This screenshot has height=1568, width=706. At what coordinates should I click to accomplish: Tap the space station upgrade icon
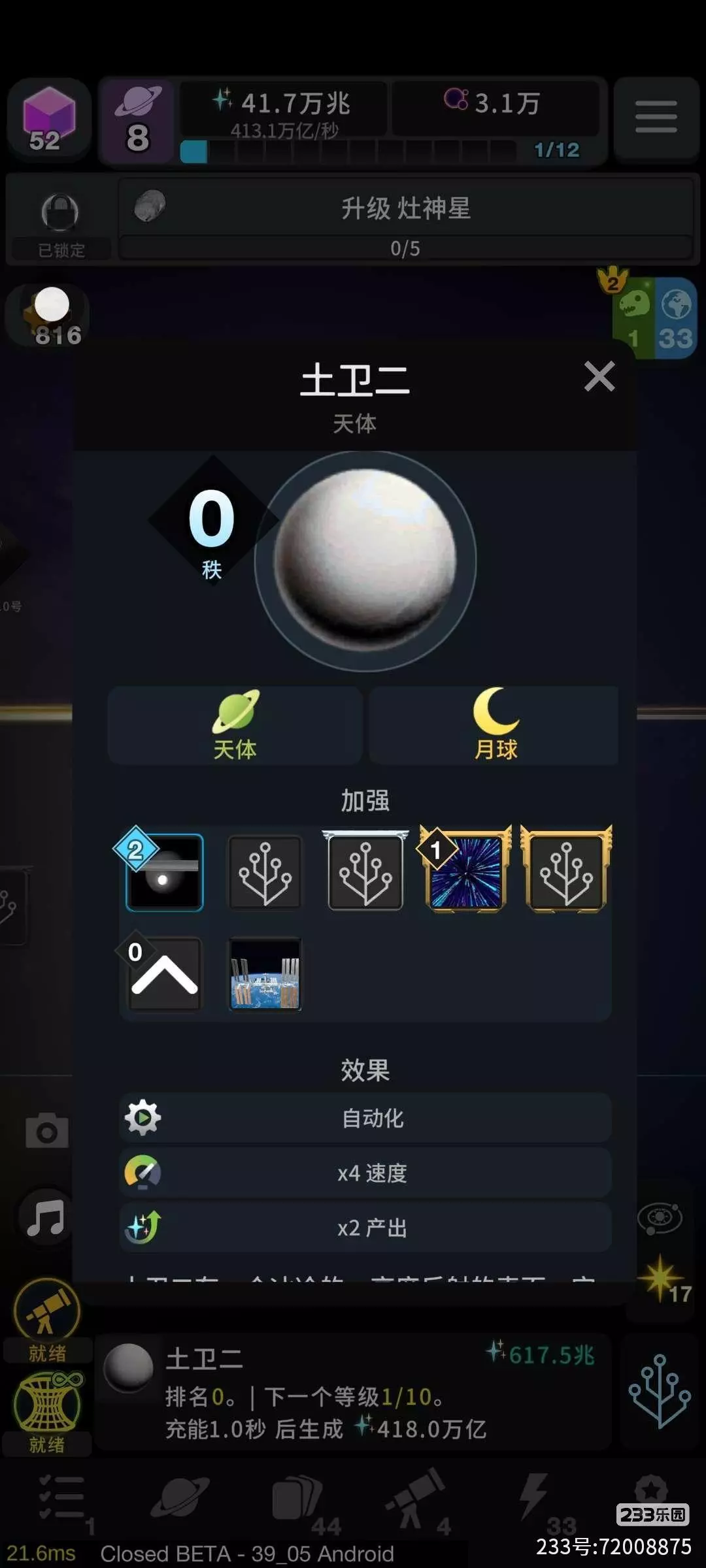[265, 973]
